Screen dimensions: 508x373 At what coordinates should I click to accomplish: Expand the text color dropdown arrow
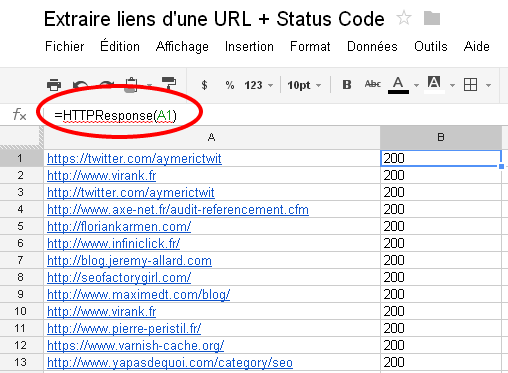coord(416,86)
